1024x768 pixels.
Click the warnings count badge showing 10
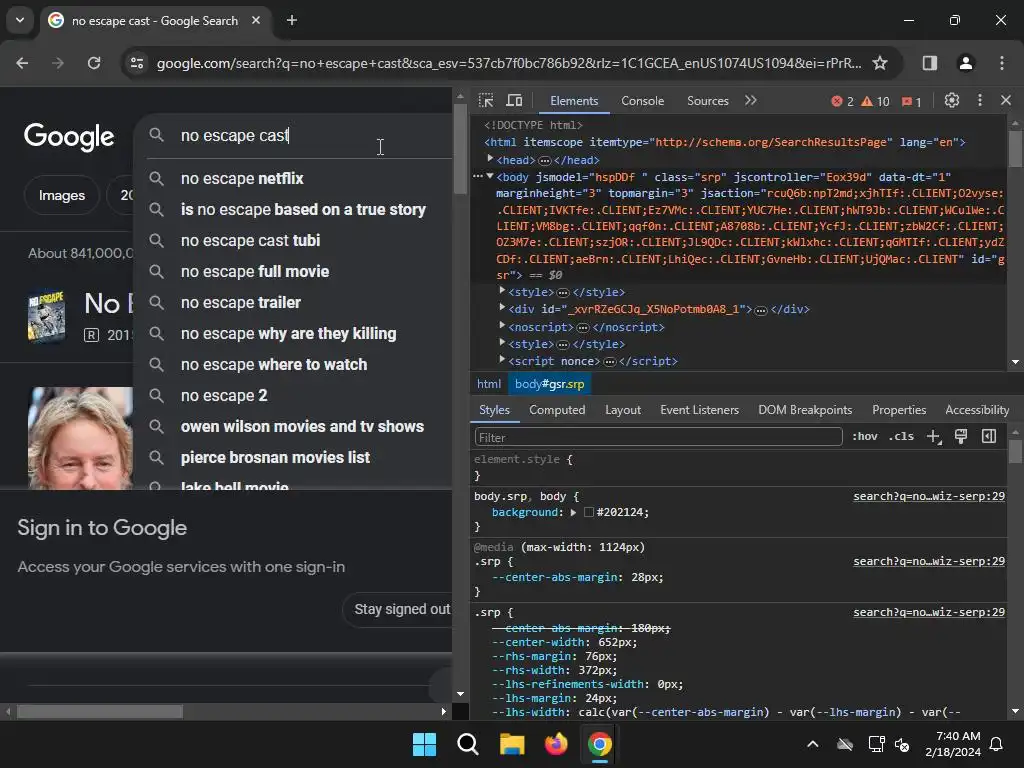876,101
